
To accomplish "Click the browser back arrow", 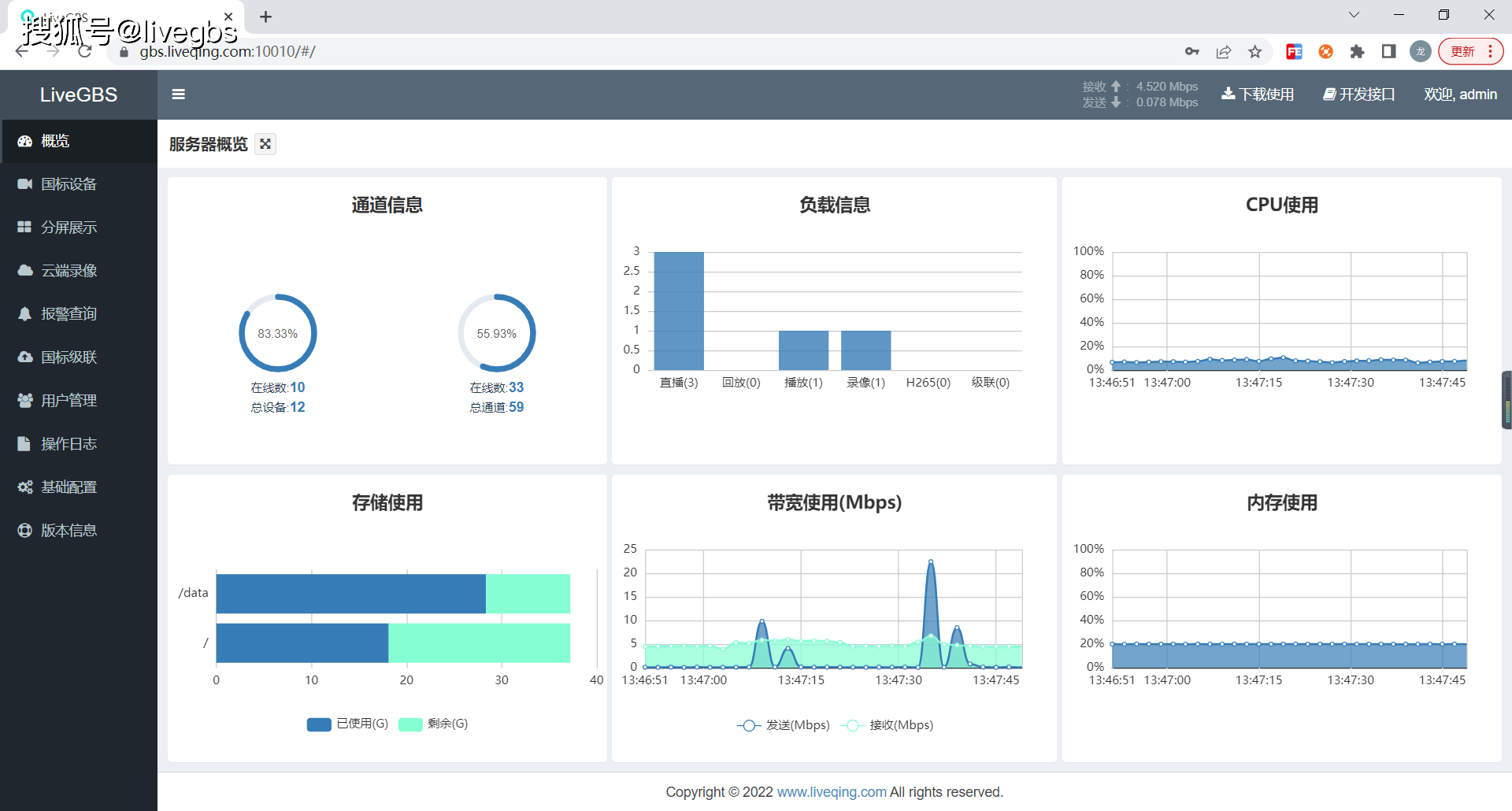I will tap(22, 52).
